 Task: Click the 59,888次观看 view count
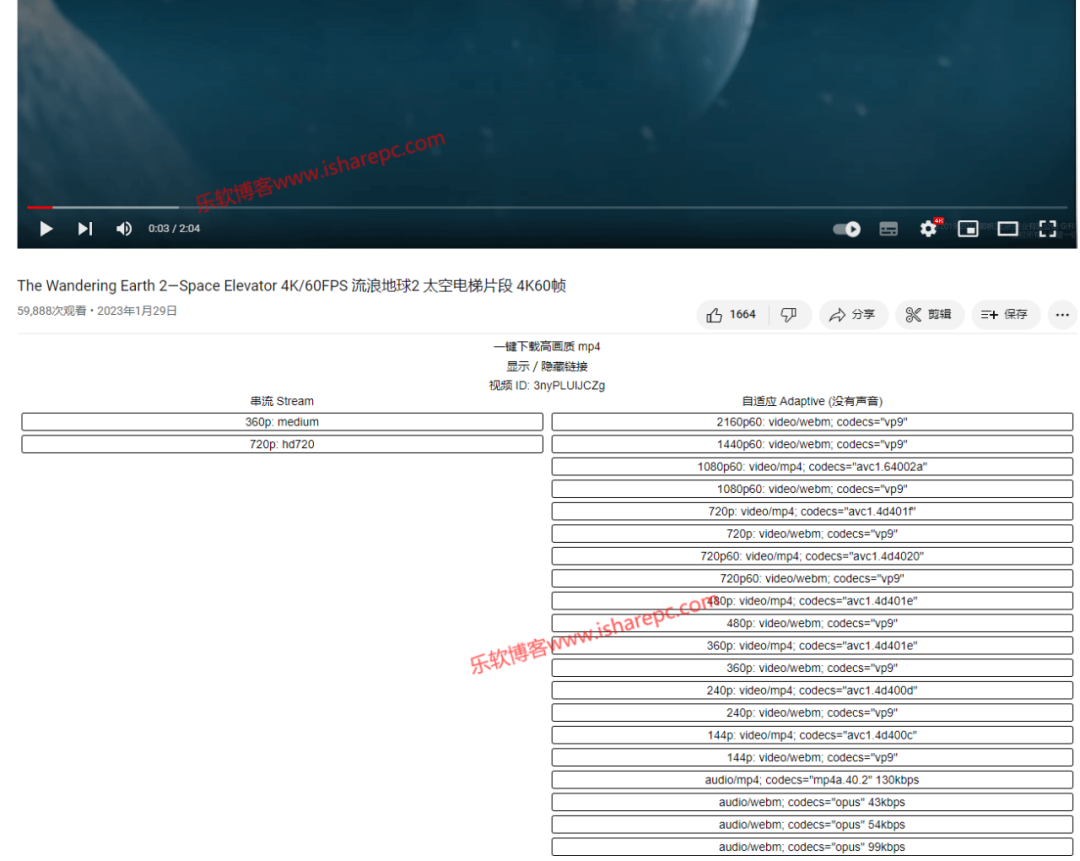pyautogui.click(x=52, y=311)
